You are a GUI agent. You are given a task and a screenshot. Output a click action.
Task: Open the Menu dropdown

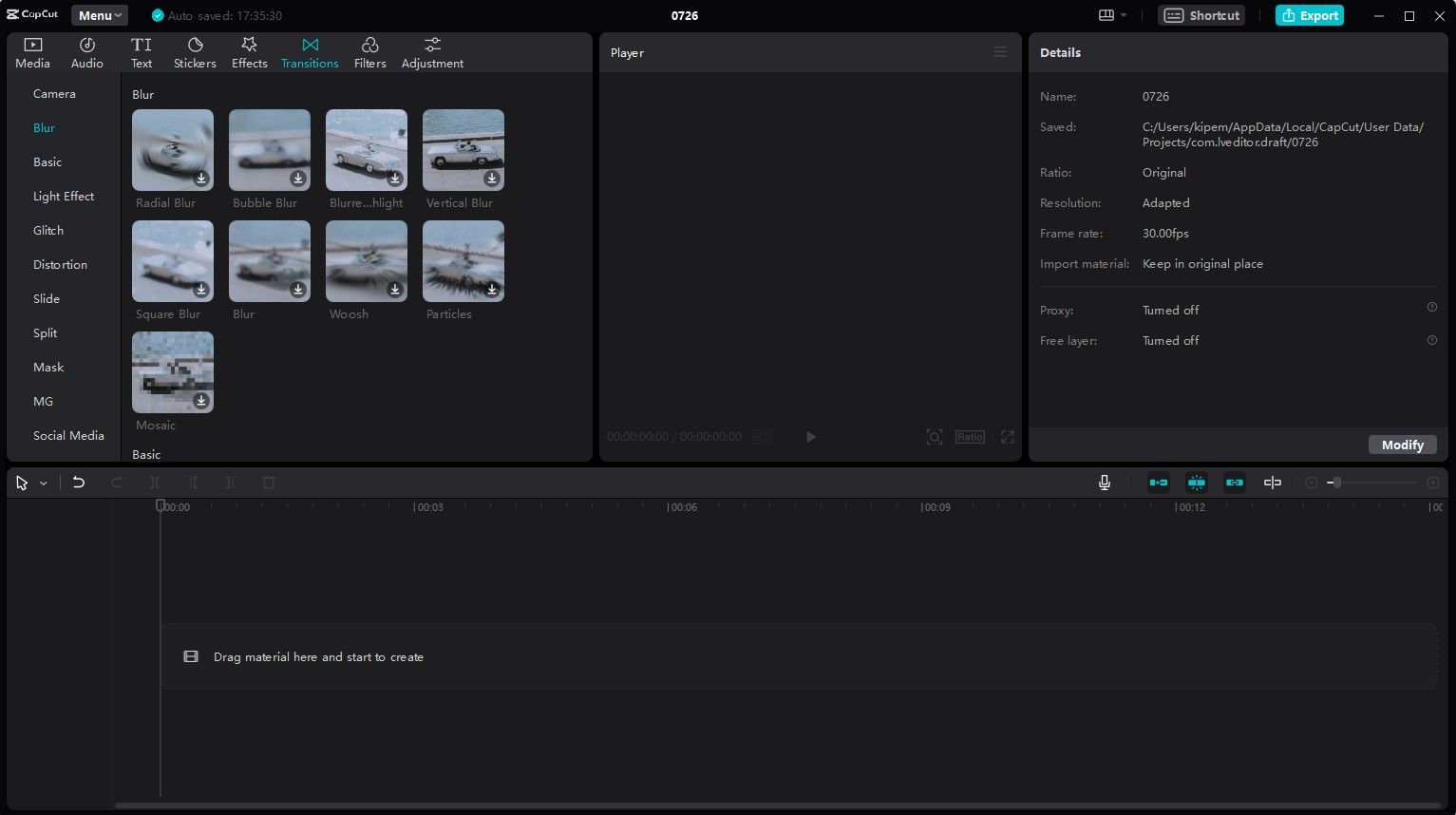tap(100, 15)
